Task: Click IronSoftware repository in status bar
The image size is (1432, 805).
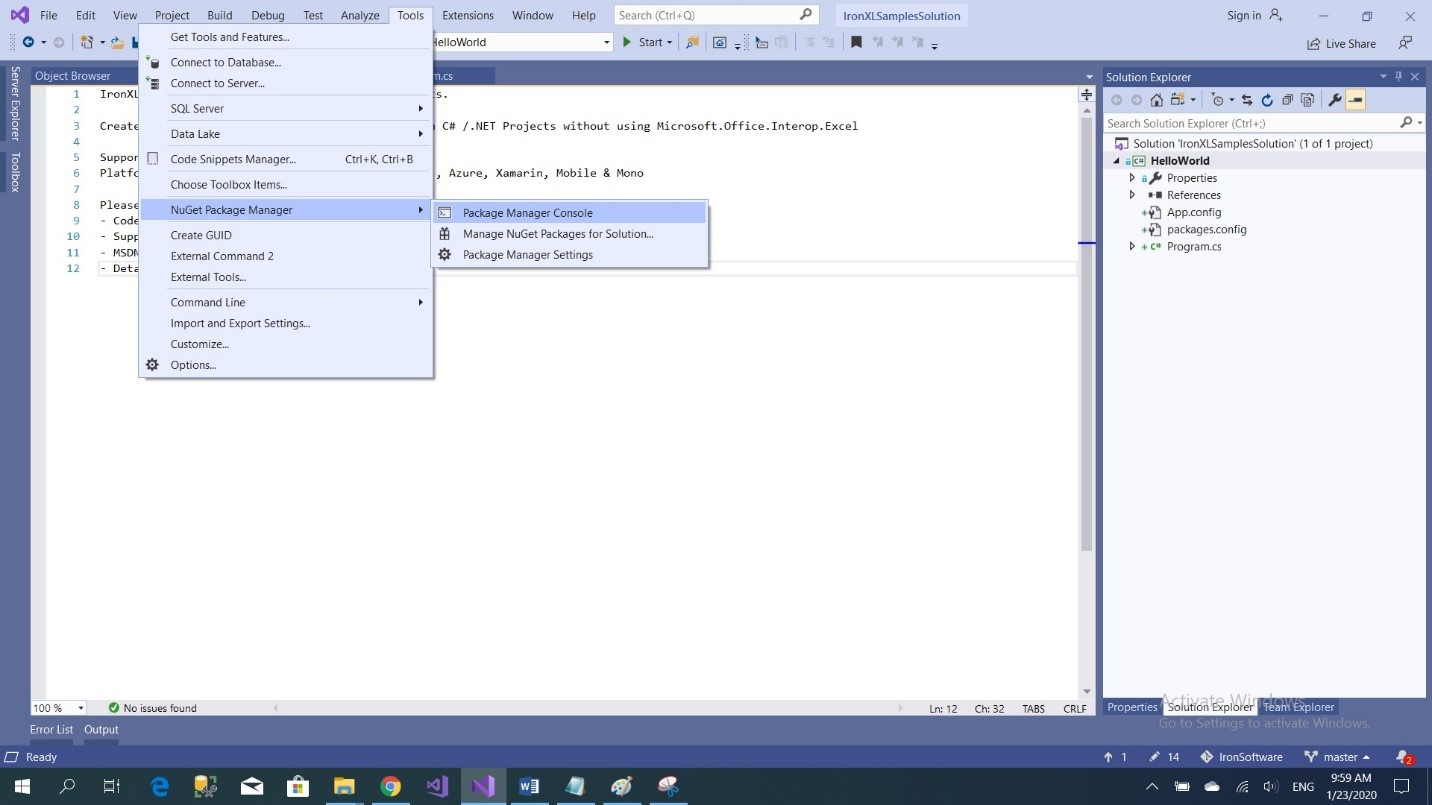Action: click(1241, 757)
